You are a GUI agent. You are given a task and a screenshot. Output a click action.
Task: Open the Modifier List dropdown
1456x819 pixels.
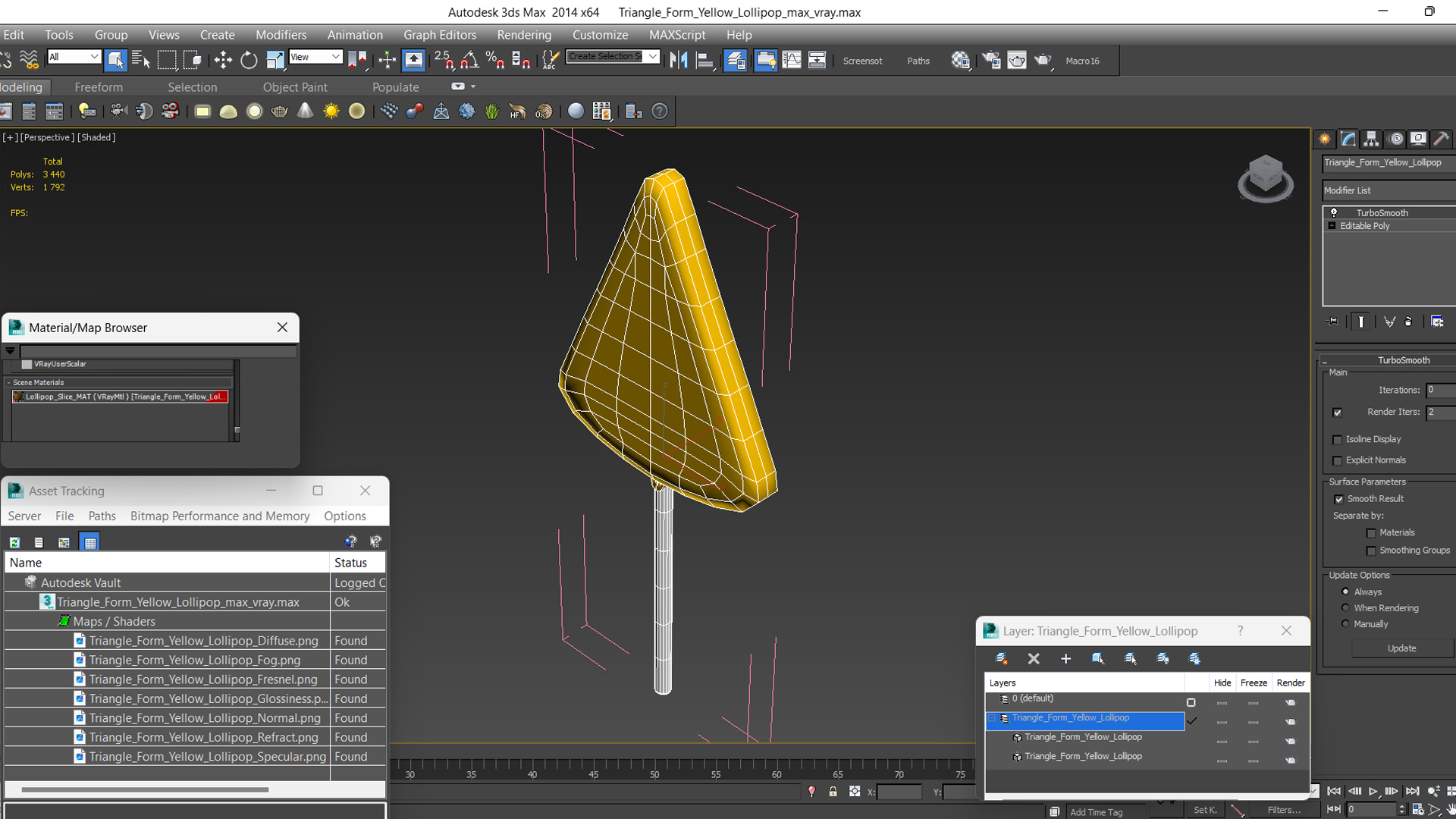tap(1388, 190)
